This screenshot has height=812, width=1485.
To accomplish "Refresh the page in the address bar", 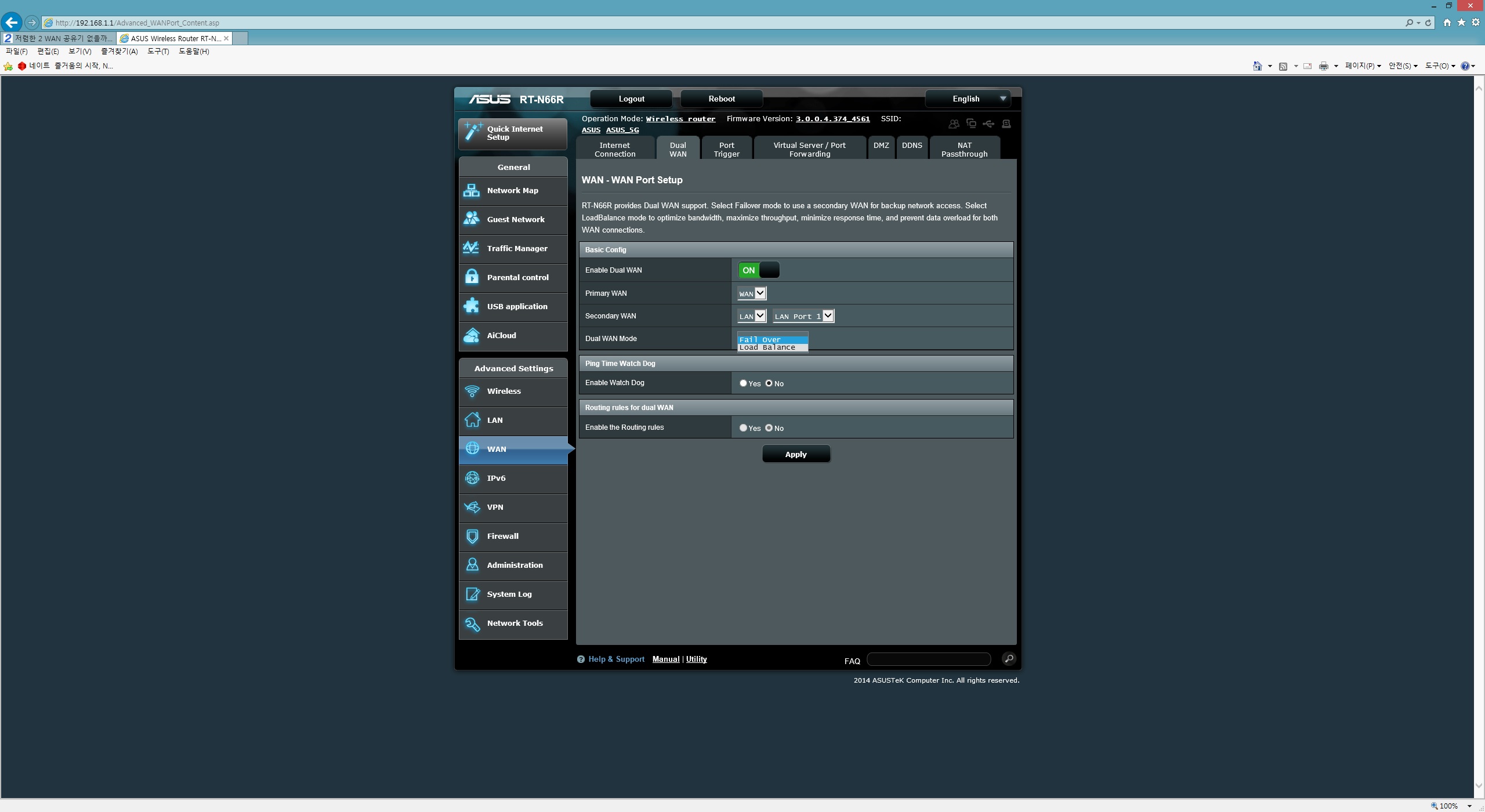I will 1428,23.
